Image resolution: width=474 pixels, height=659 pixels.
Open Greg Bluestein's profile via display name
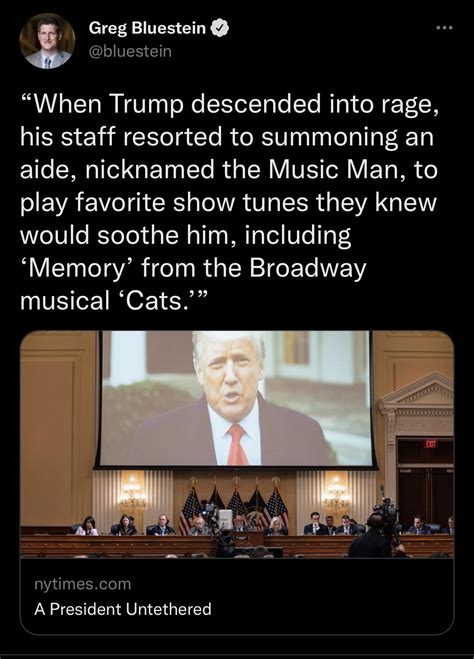pos(147,28)
